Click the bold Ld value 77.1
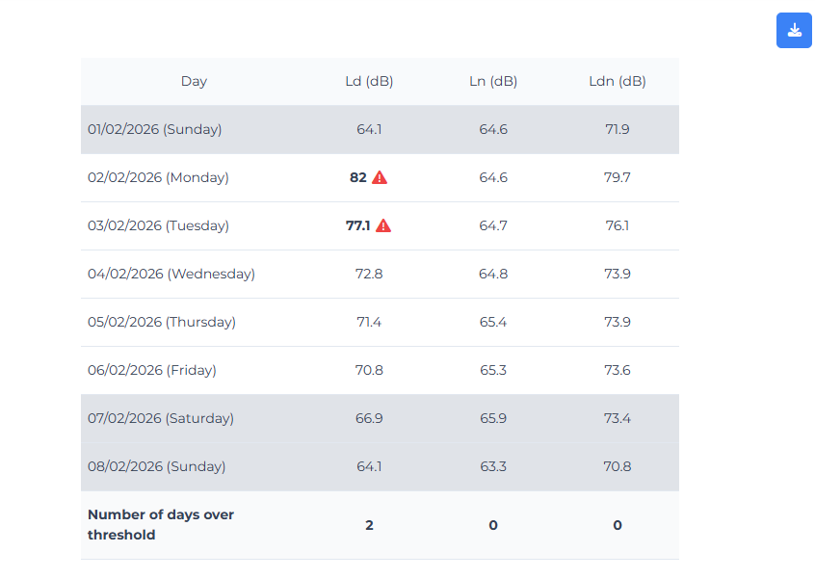The height and width of the screenshot is (579, 815). click(x=358, y=226)
